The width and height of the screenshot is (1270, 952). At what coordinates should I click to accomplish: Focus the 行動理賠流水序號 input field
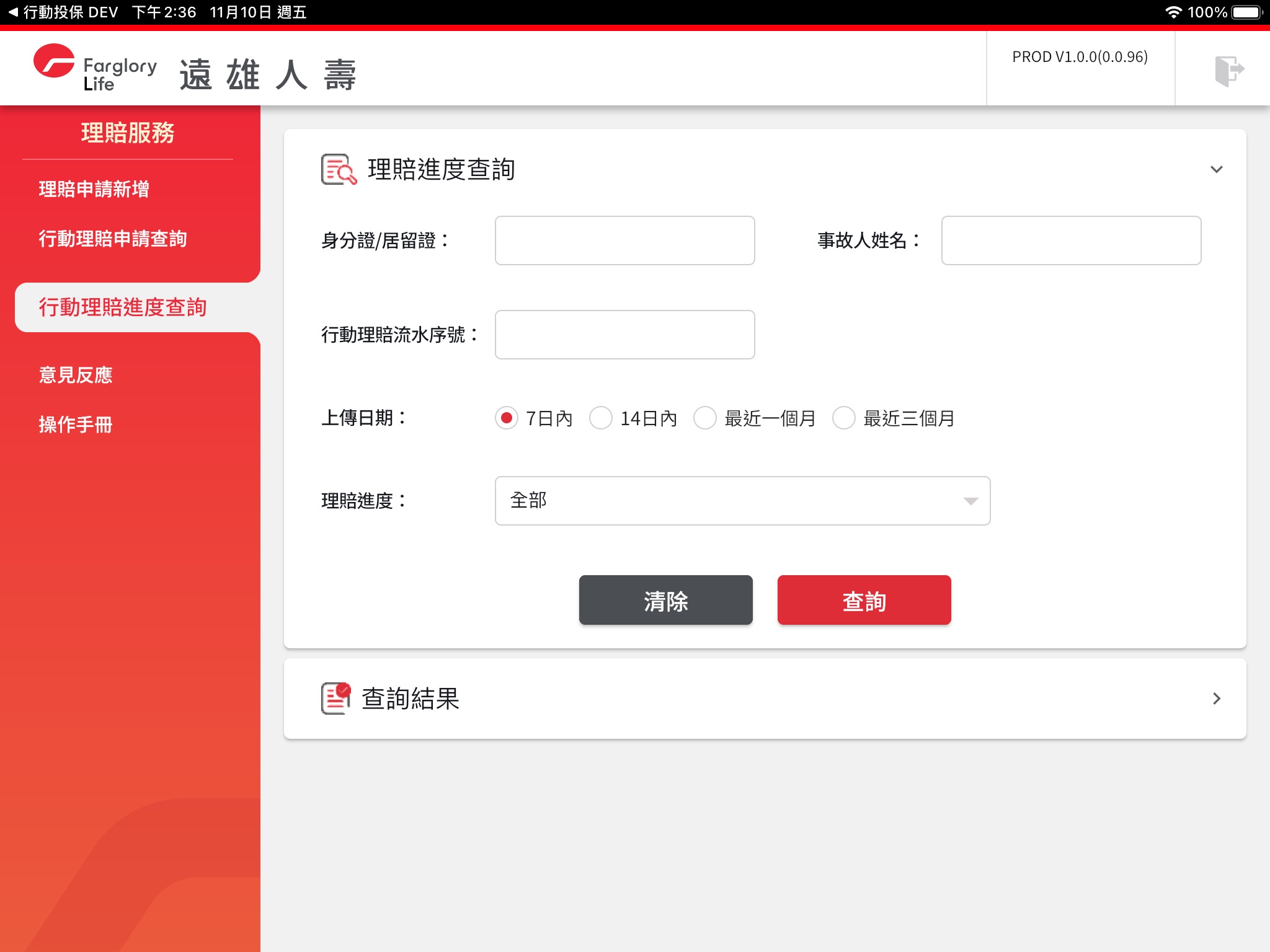click(x=624, y=335)
